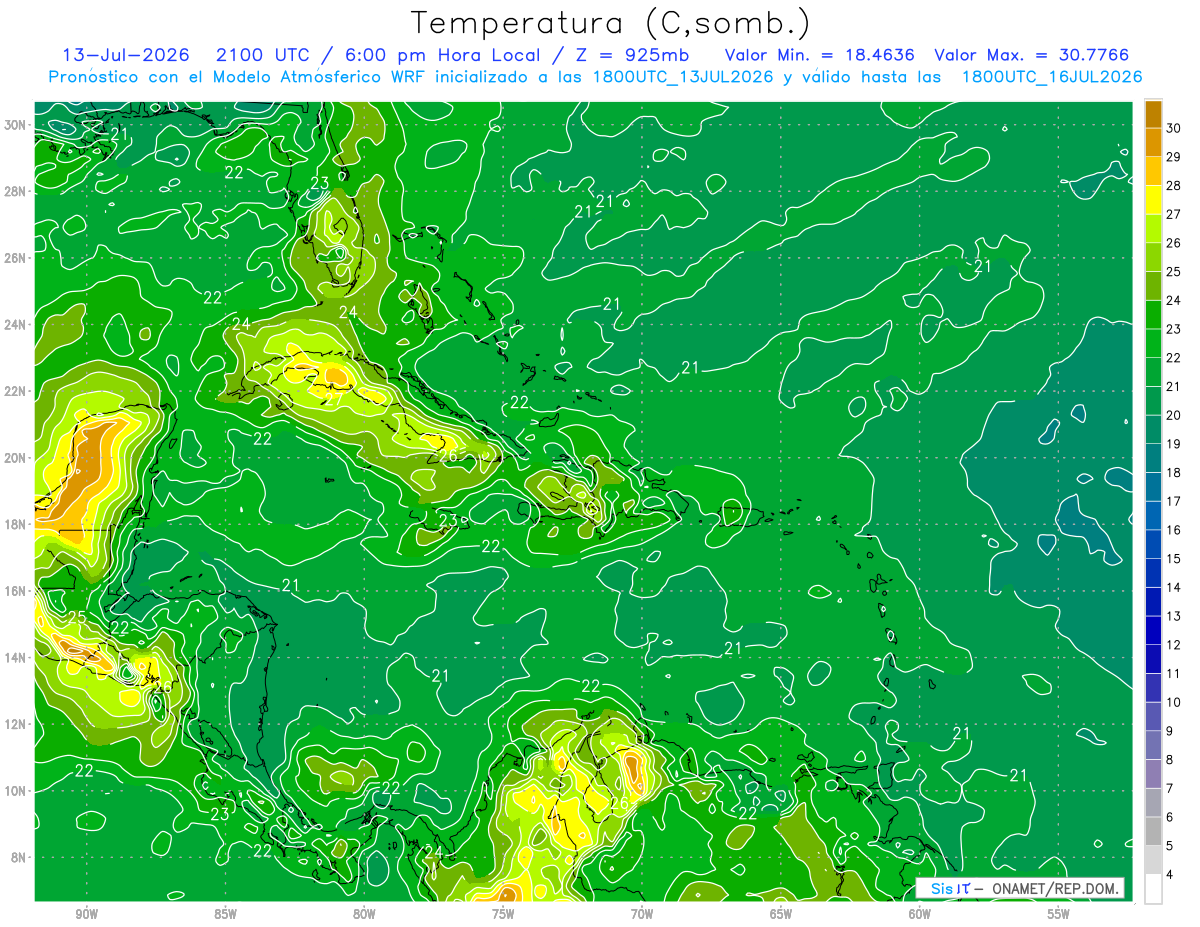
Task: Click the '18N' latitude label
Action: click(15, 524)
